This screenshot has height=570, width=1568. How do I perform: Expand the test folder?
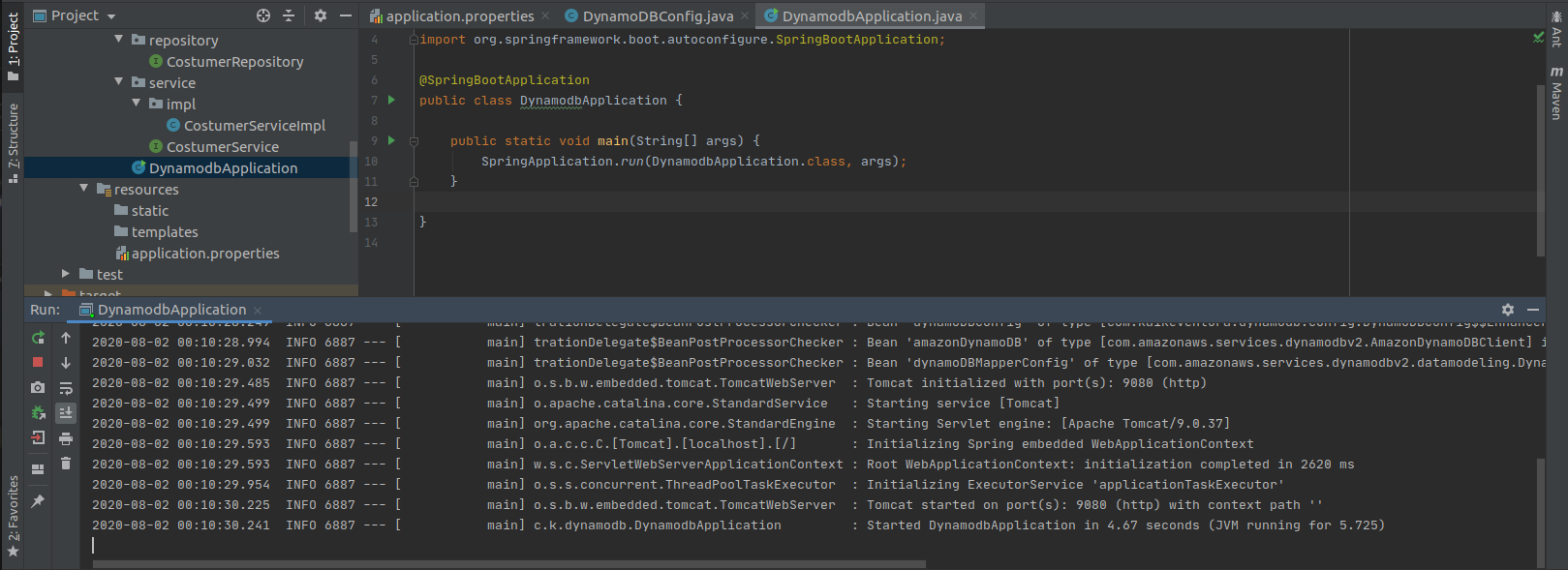coord(66,274)
